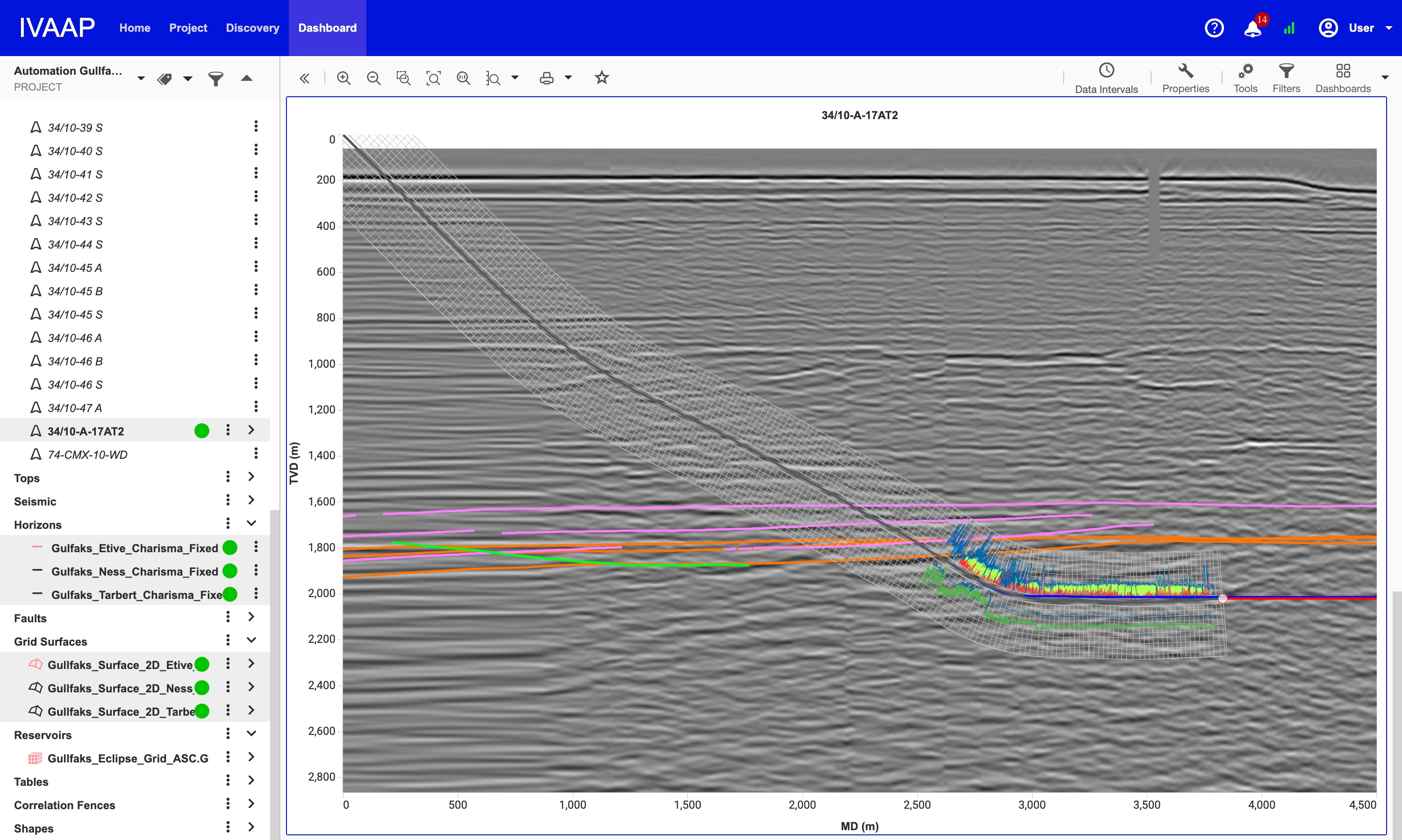Expand 34/10-A-17AT2 well chevron

pyautogui.click(x=251, y=430)
